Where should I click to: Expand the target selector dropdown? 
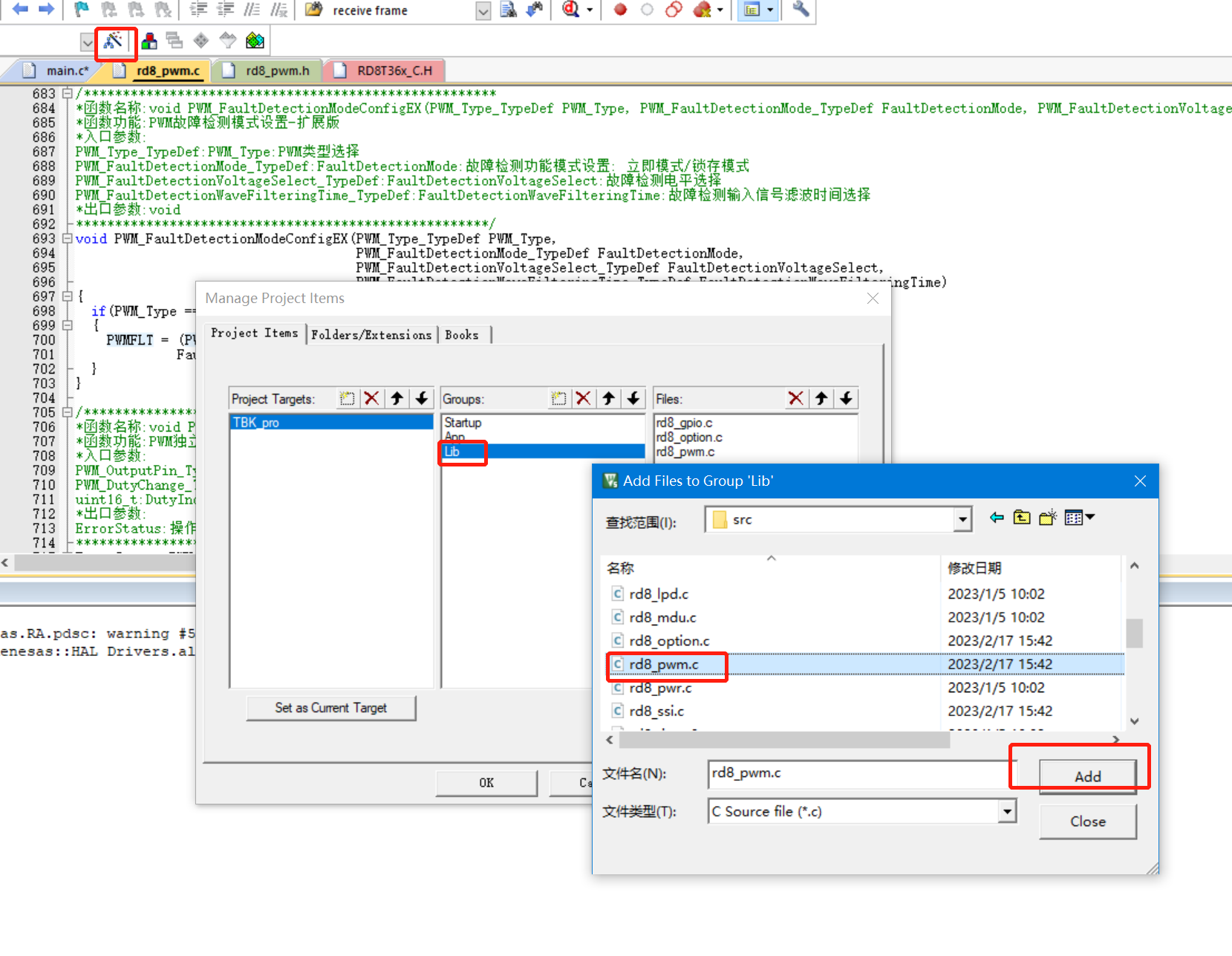(87, 42)
